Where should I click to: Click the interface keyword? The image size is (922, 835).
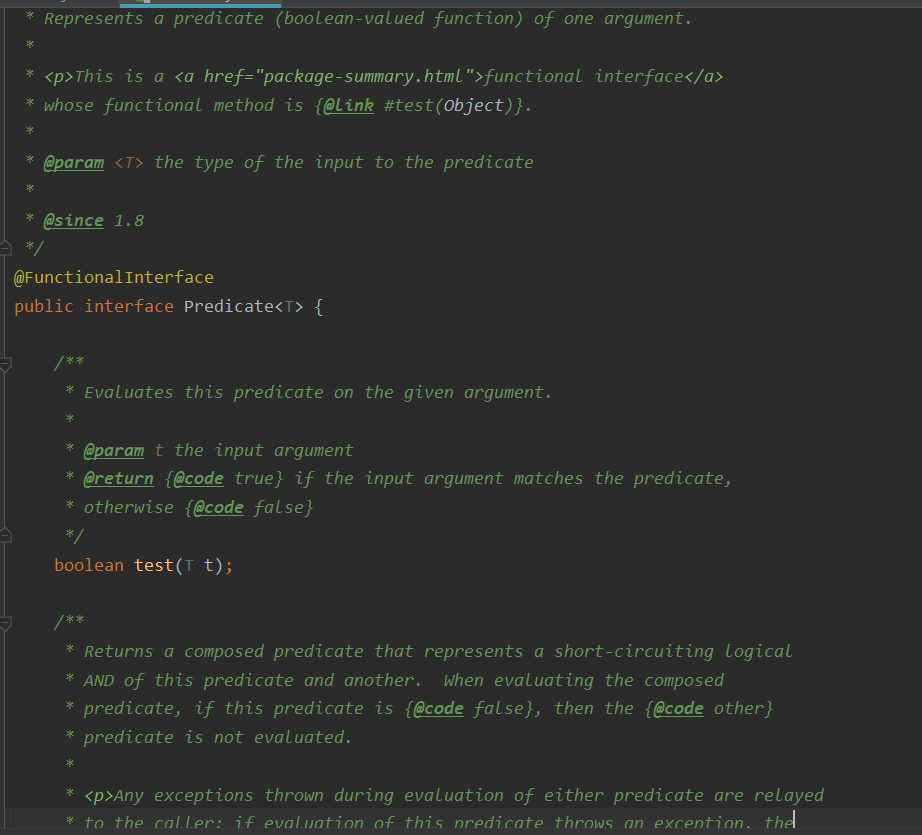tap(129, 306)
